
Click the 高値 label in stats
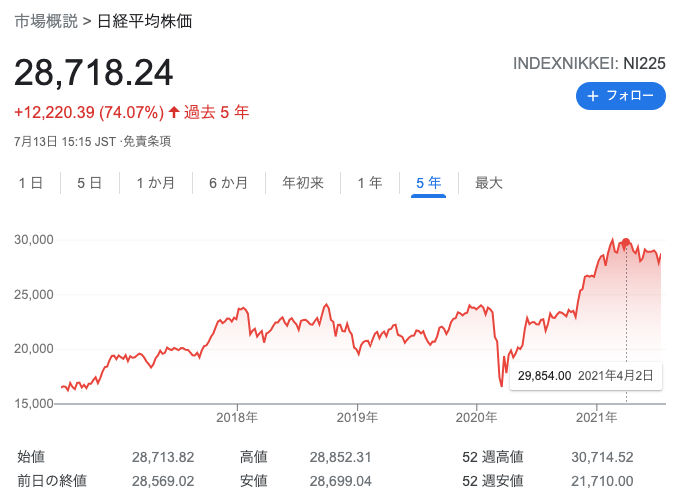[x=254, y=456]
